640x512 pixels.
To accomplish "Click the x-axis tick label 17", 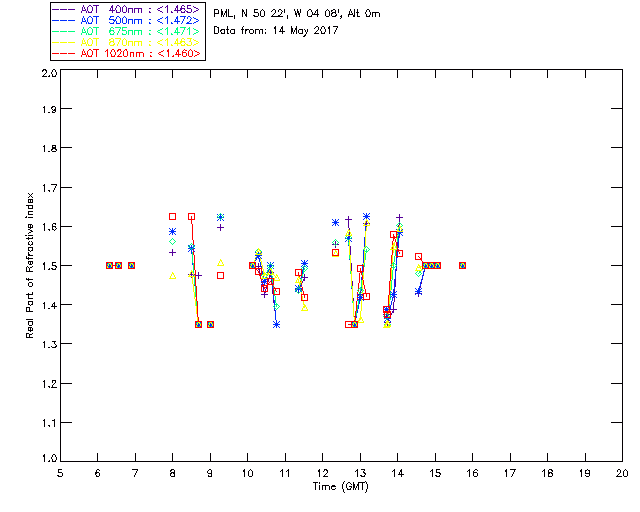I will pos(510,473).
